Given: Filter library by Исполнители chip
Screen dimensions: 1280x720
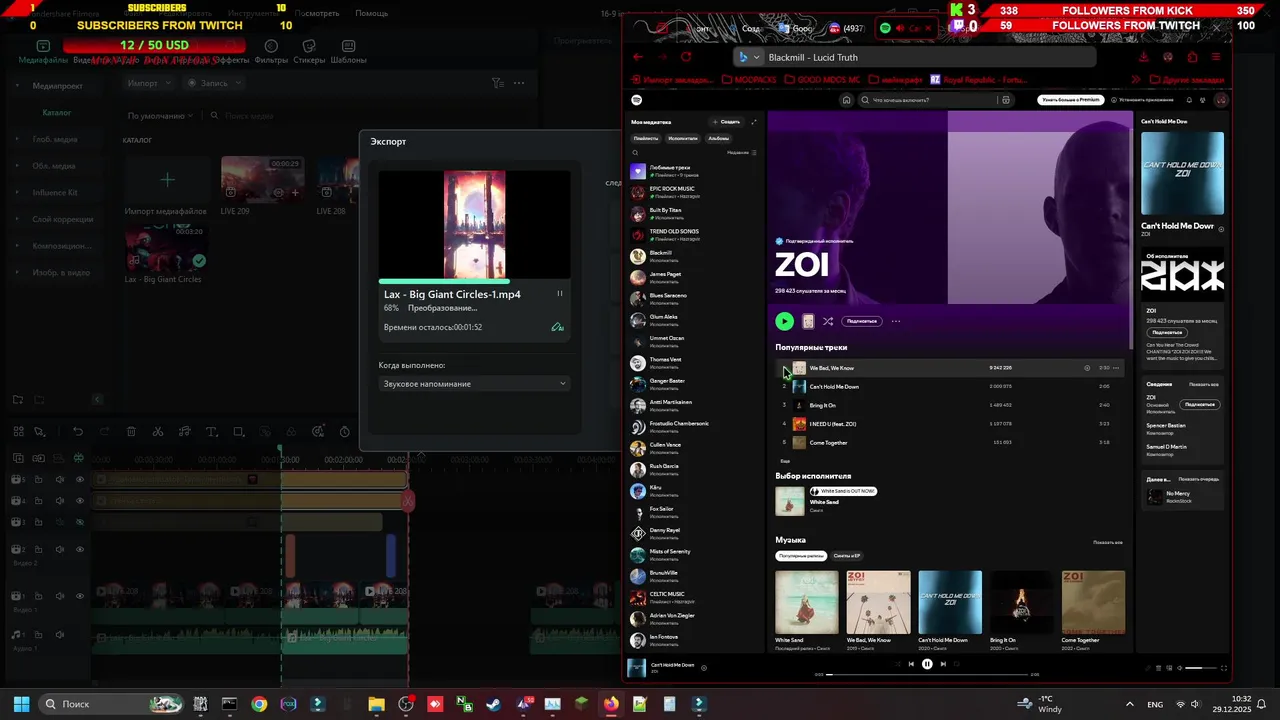Looking at the screenshot, I should pyautogui.click(x=683, y=138).
